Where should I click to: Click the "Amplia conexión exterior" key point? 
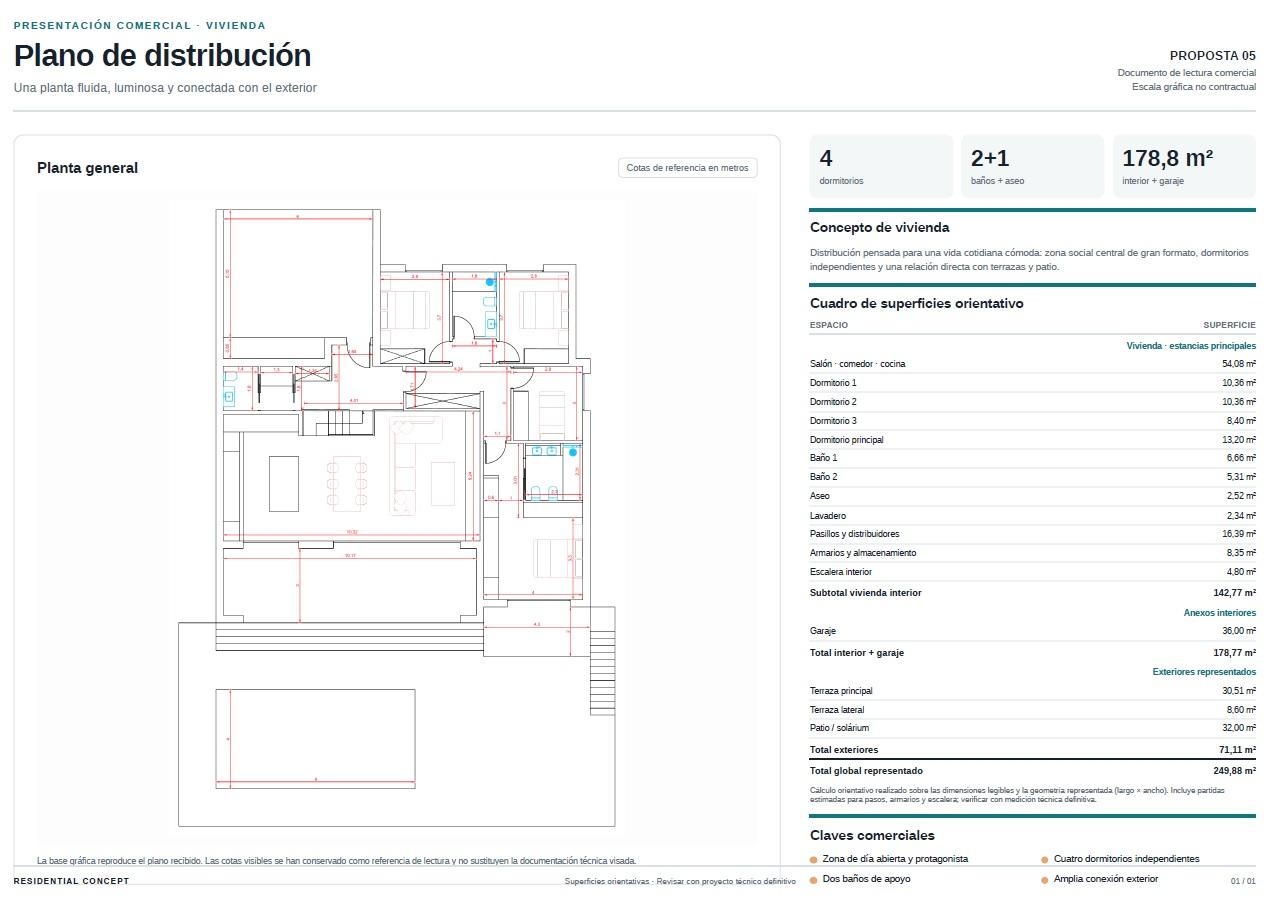[1105, 879]
